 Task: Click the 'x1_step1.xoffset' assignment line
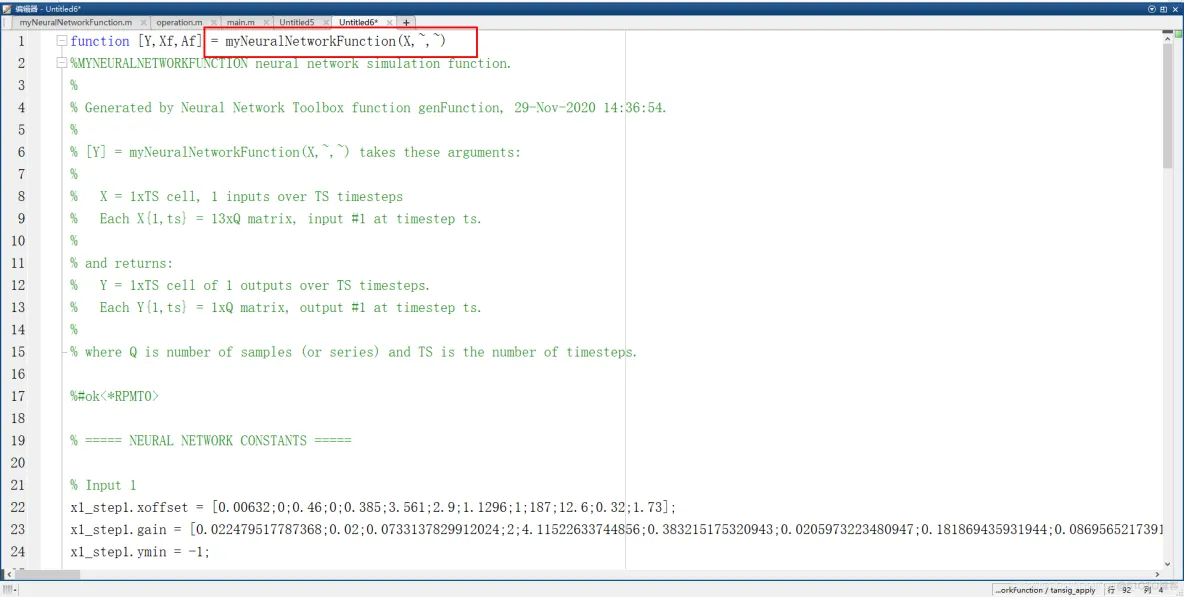point(373,507)
